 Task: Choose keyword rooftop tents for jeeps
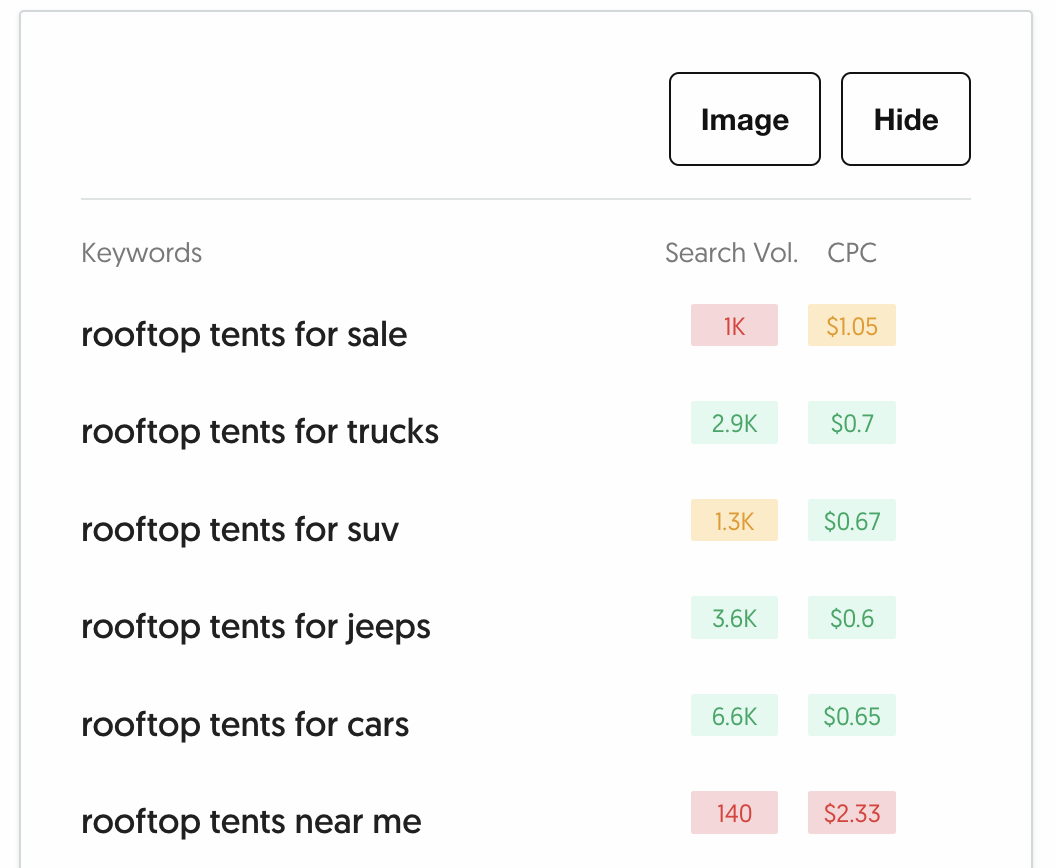point(255,627)
